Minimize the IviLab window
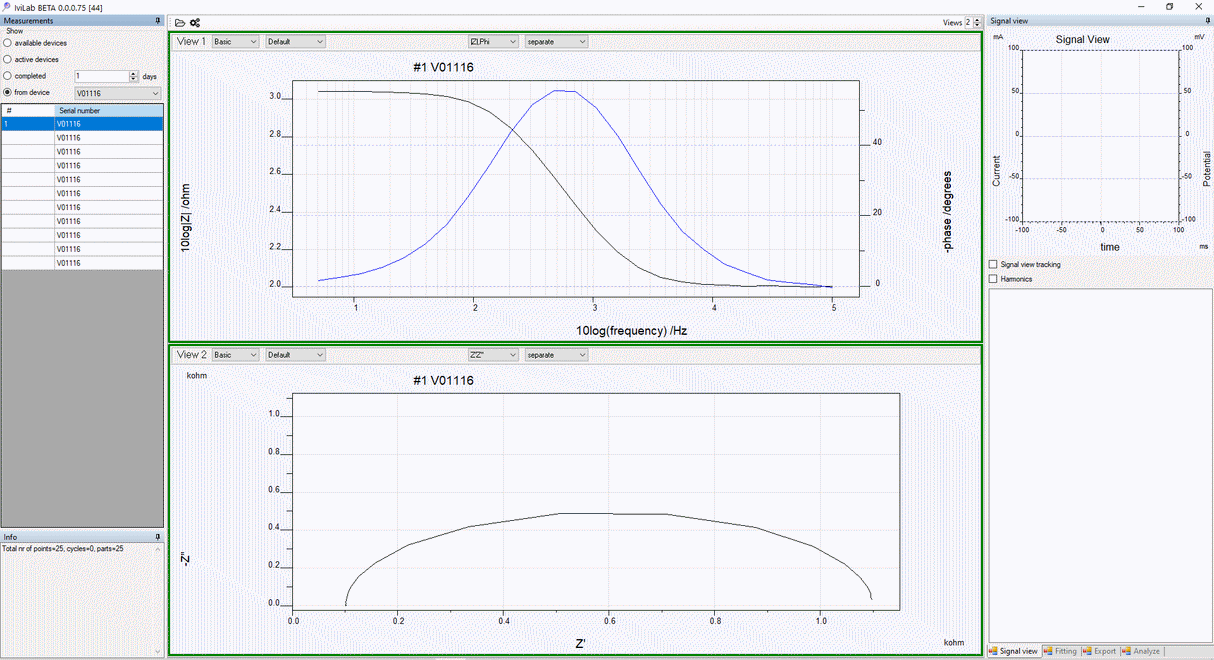 click(1140, 7)
